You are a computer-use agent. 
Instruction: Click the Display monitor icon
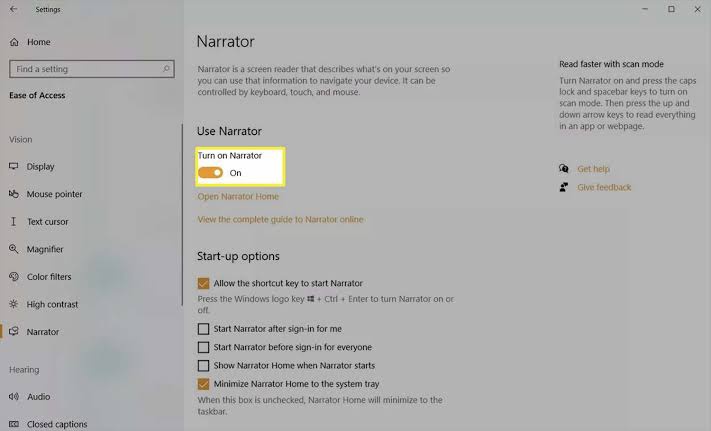(14, 166)
